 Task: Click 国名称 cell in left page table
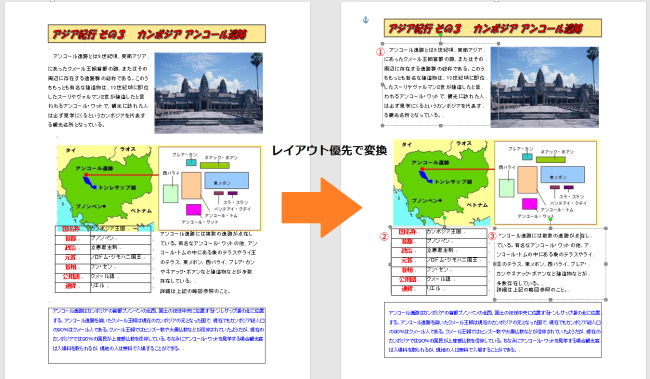(x=72, y=229)
